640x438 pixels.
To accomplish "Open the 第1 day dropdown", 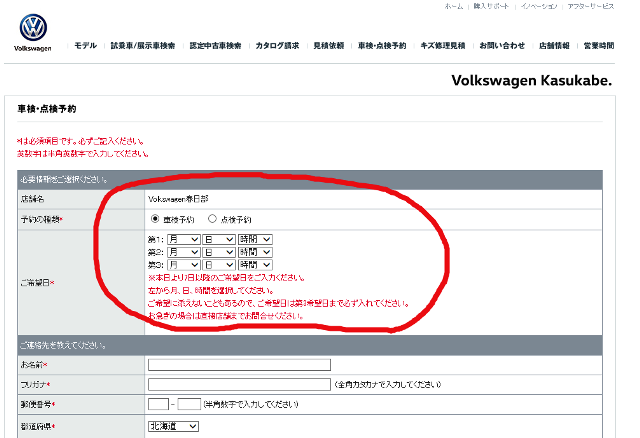I will pos(219,239).
